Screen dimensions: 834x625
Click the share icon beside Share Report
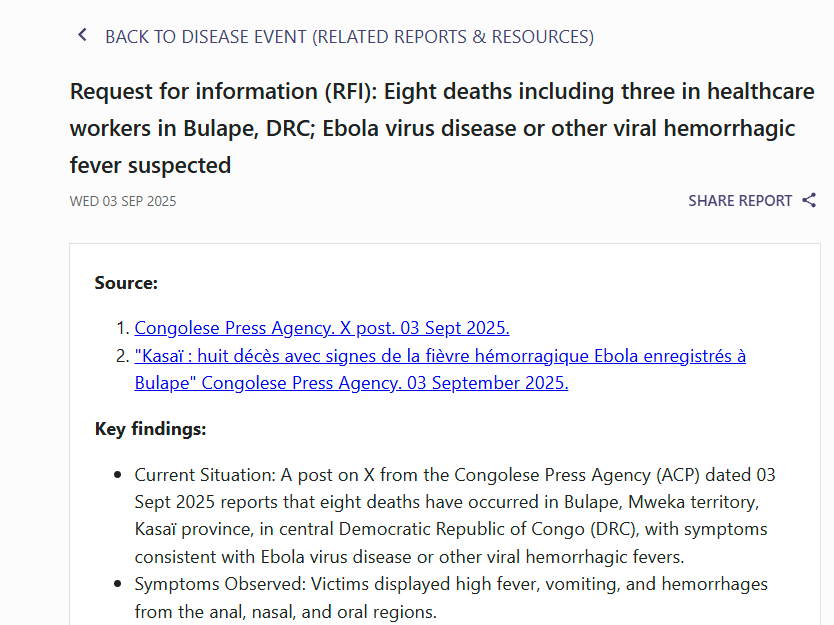point(809,200)
